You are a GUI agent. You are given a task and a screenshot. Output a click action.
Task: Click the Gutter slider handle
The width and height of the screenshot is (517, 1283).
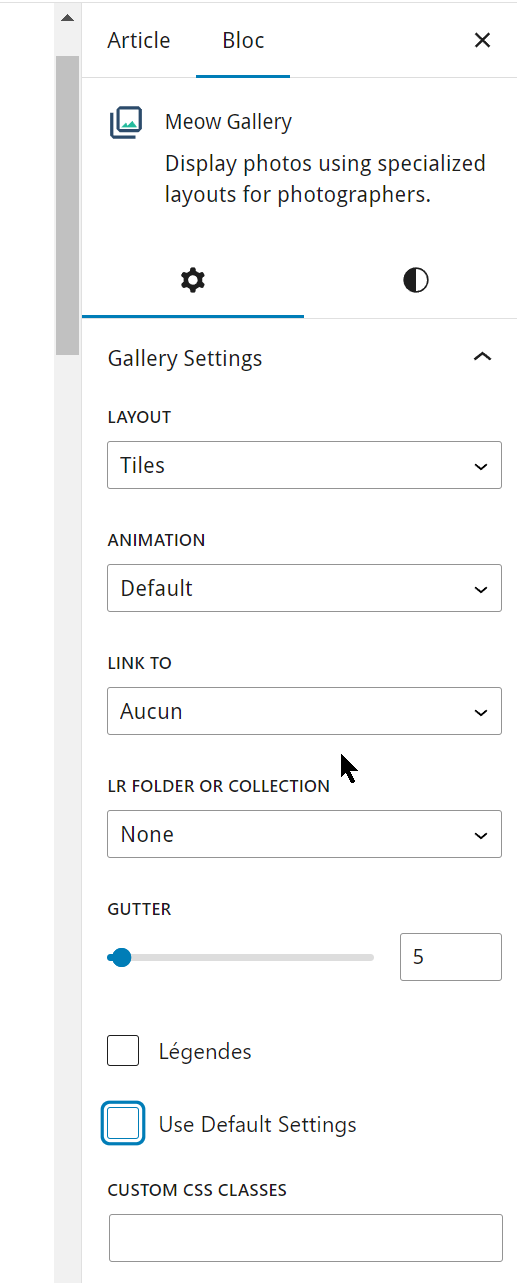point(121,958)
